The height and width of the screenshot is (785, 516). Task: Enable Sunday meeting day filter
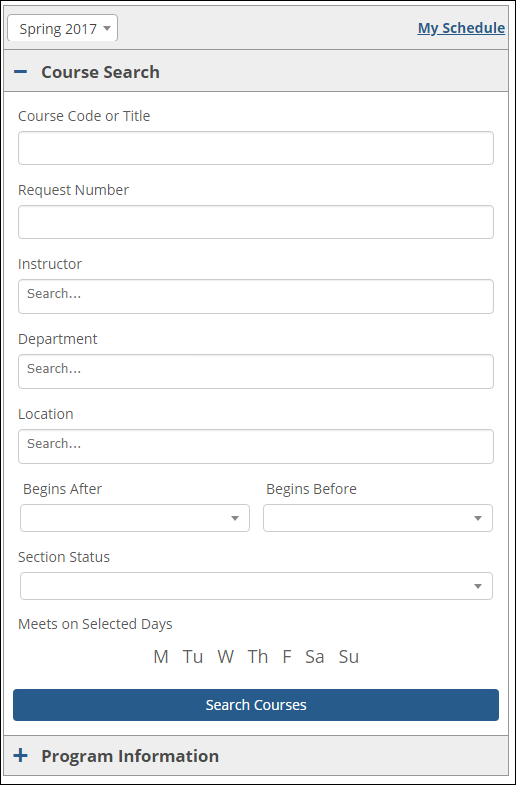(349, 656)
